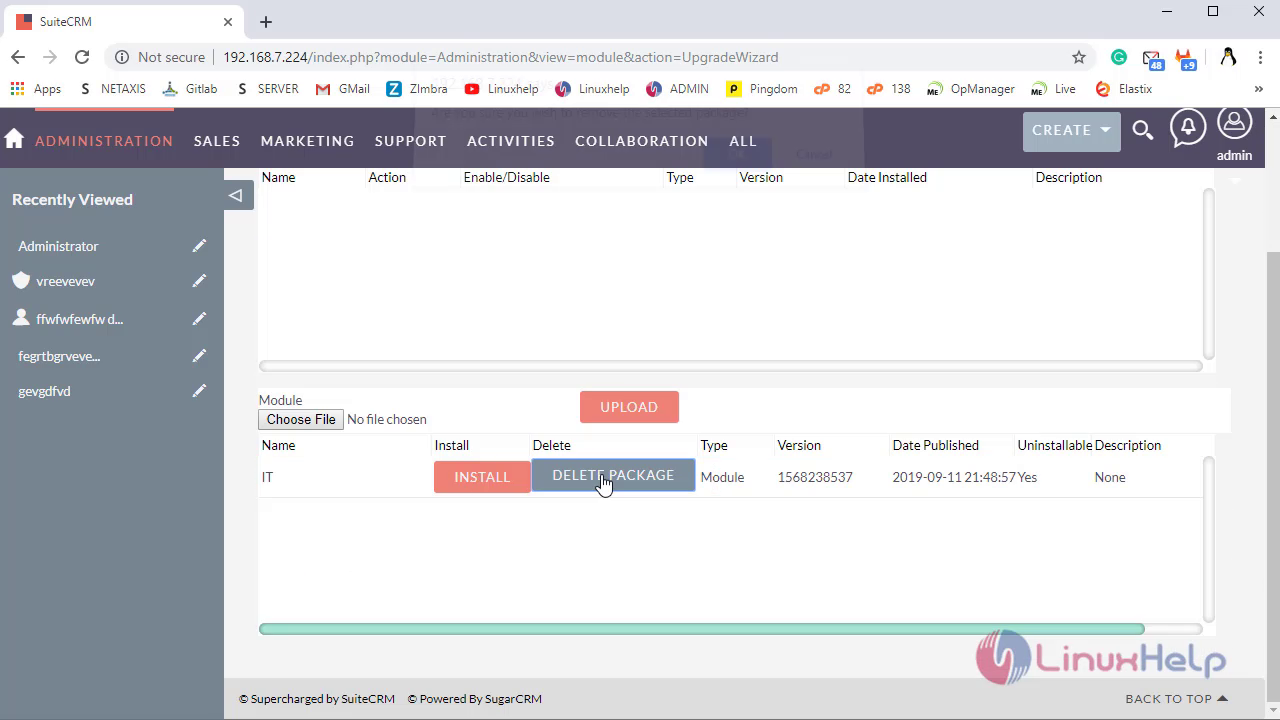Click green horizontal scrollbar of package list
This screenshot has height=720, width=1280.
(701, 629)
